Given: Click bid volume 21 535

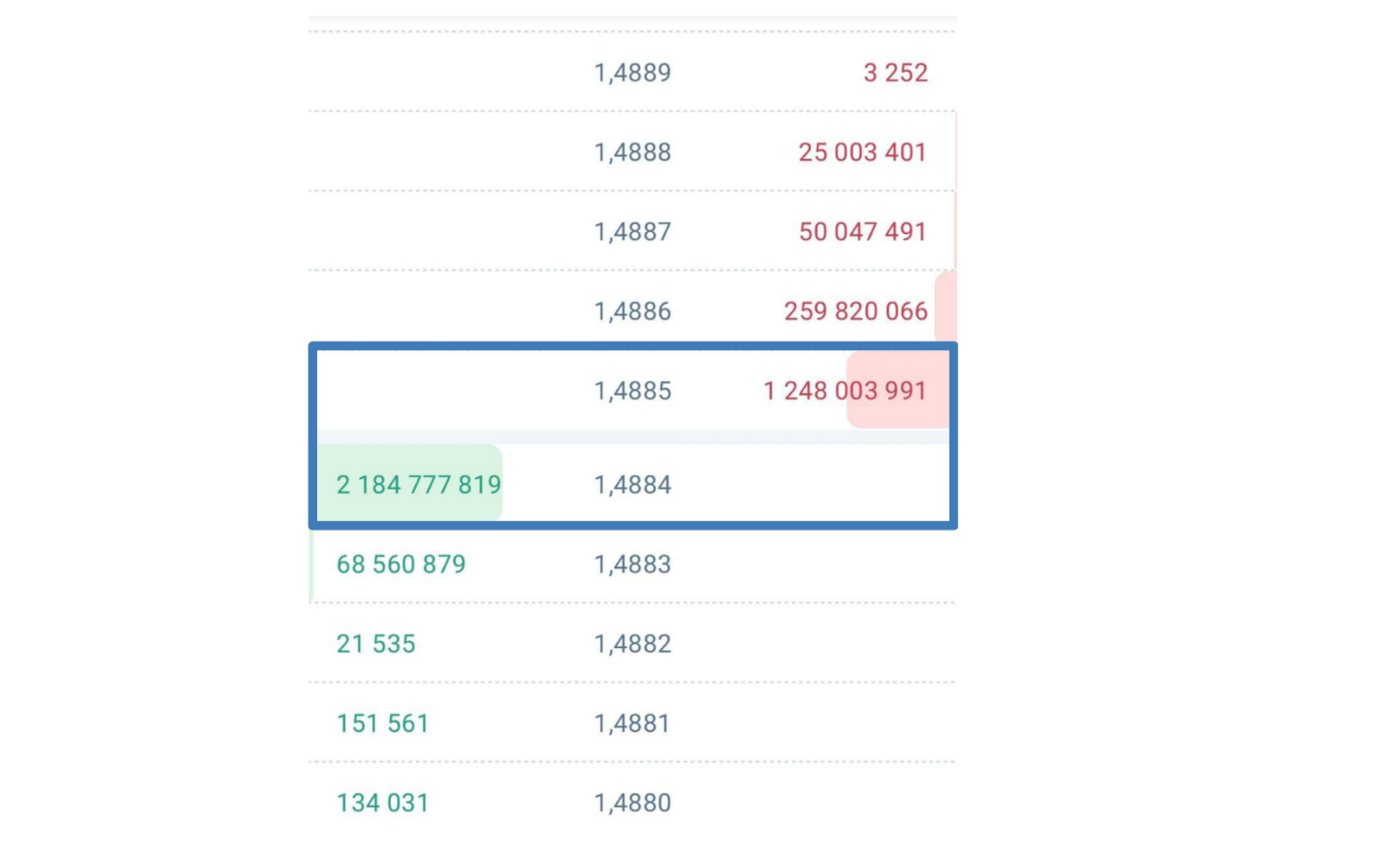Looking at the screenshot, I should click(375, 644).
